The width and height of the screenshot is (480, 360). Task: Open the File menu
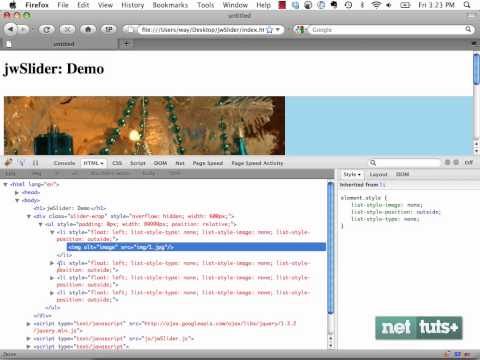(63, 5)
